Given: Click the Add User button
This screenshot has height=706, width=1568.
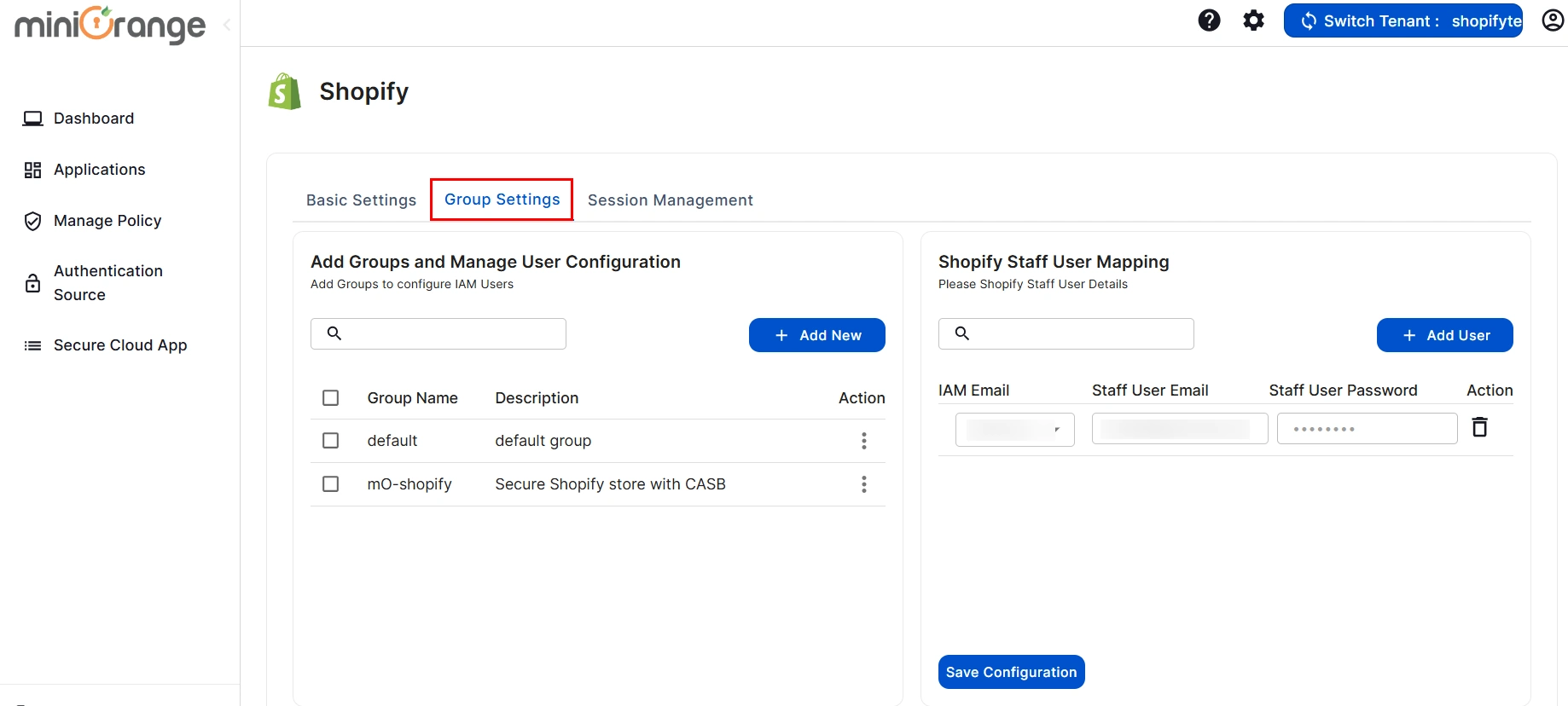Looking at the screenshot, I should pos(1445,335).
